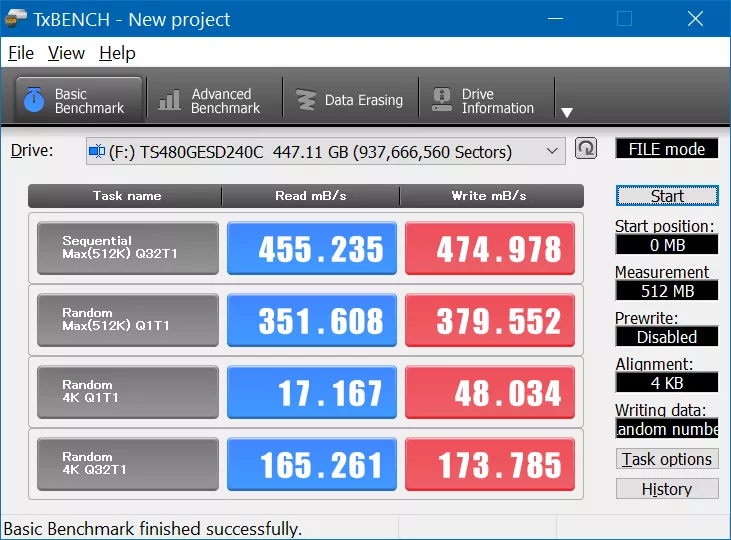731x540 pixels.
Task: Click the 173.785 4K Q32T1 write result
Action: [490, 464]
